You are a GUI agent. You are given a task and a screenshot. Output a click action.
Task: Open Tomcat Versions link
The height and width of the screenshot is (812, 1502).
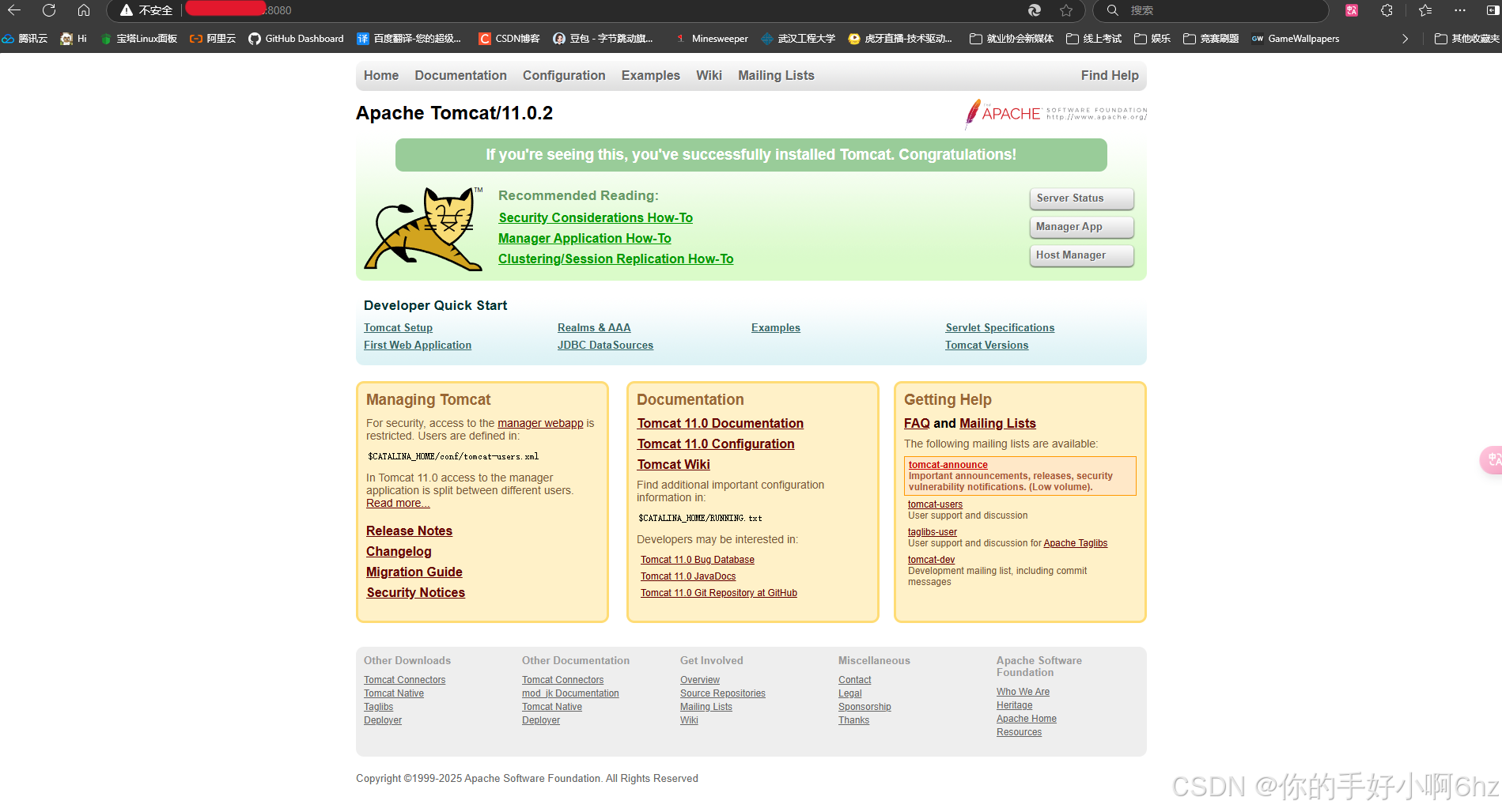pos(986,345)
